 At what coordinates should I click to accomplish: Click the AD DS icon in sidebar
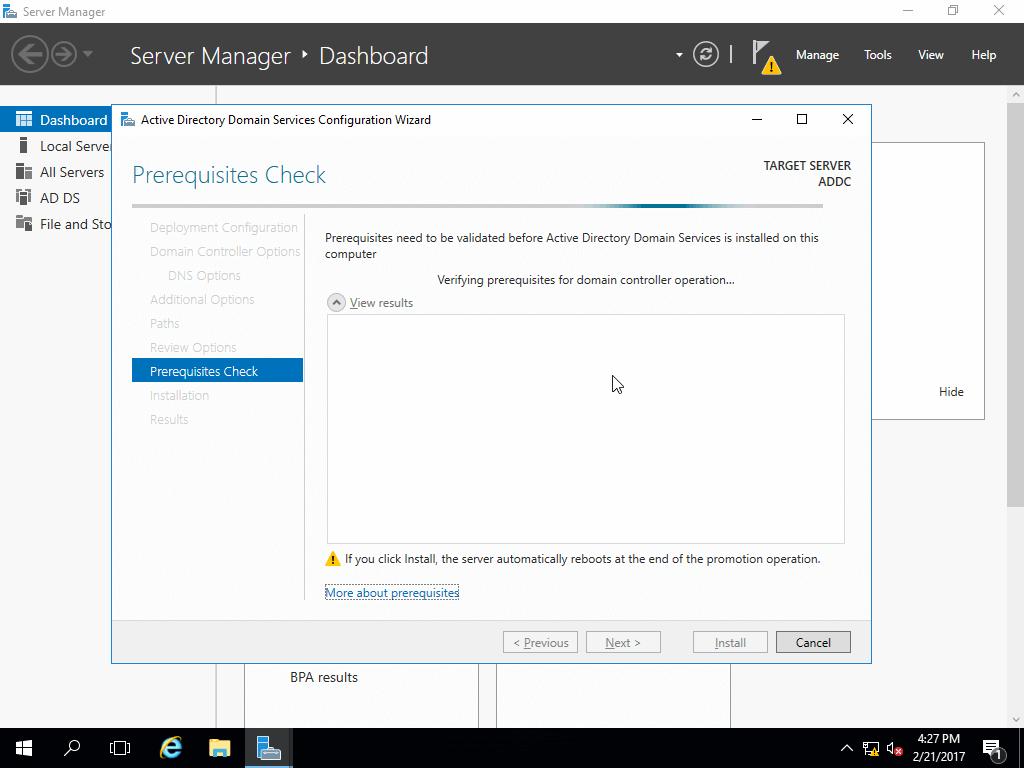(x=24, y=197)
